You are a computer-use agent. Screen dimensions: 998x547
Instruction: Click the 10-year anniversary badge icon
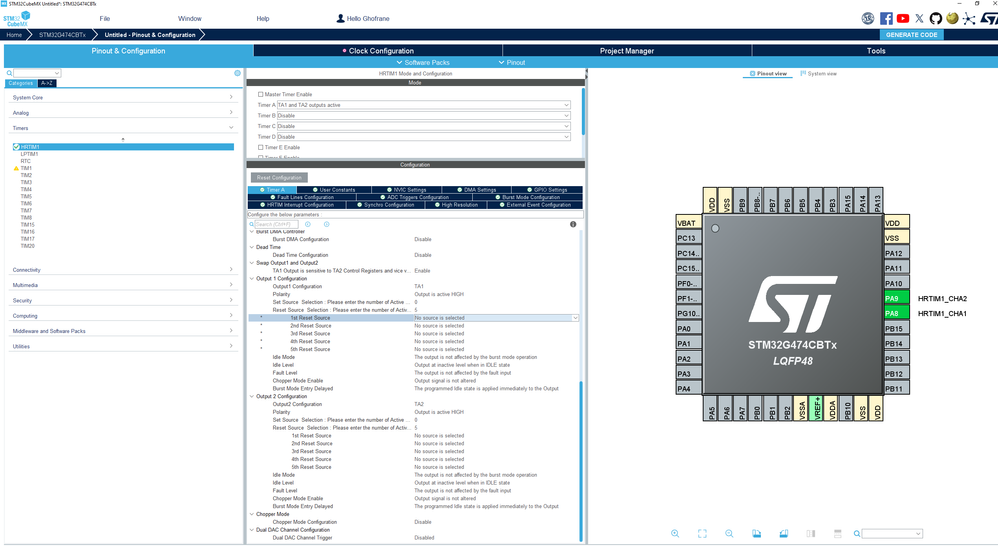(x=868, y=18)
